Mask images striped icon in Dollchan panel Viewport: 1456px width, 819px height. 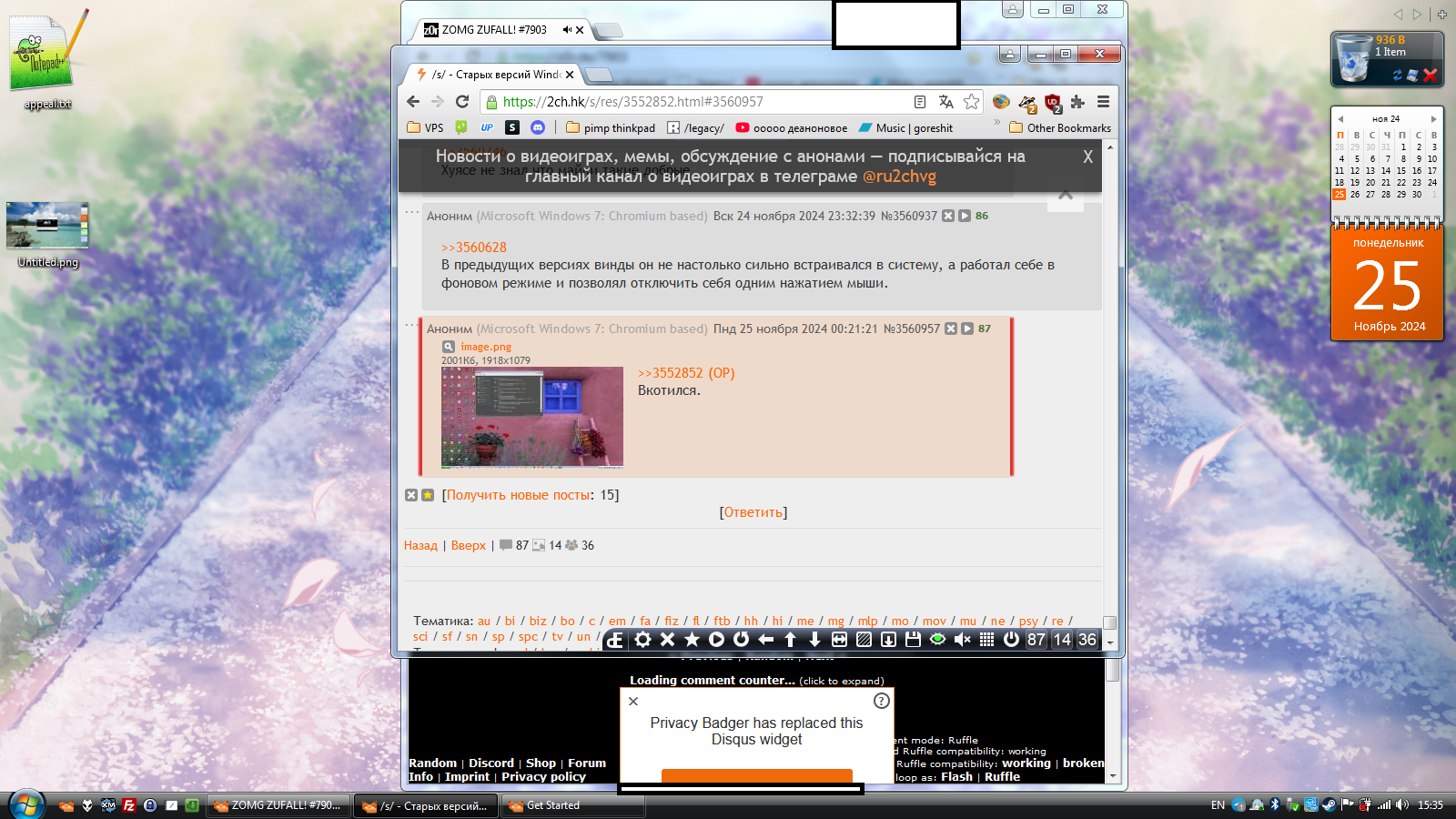click(864, 640)
